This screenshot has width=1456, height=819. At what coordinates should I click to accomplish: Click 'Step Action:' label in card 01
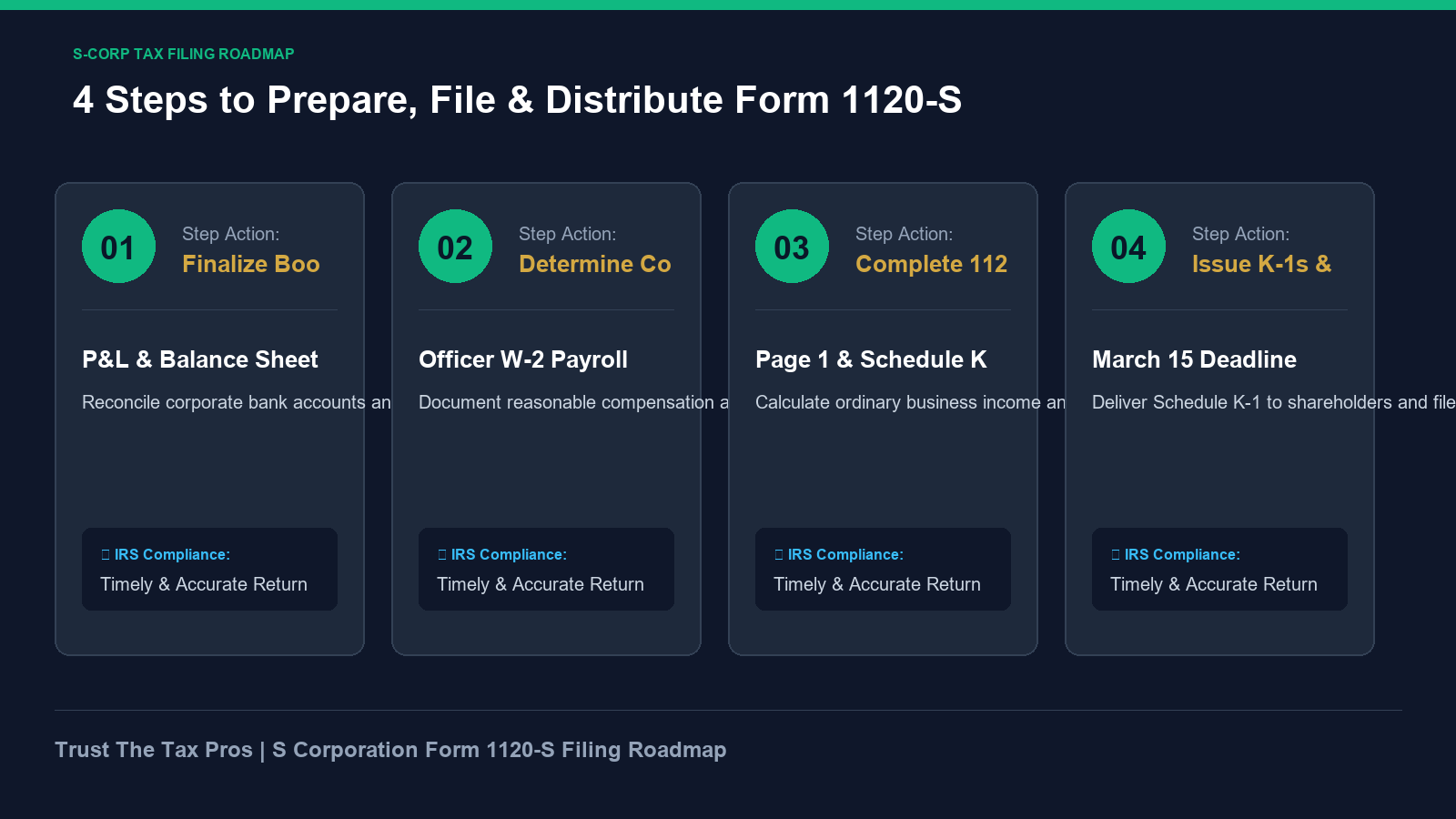pos(230,234)
